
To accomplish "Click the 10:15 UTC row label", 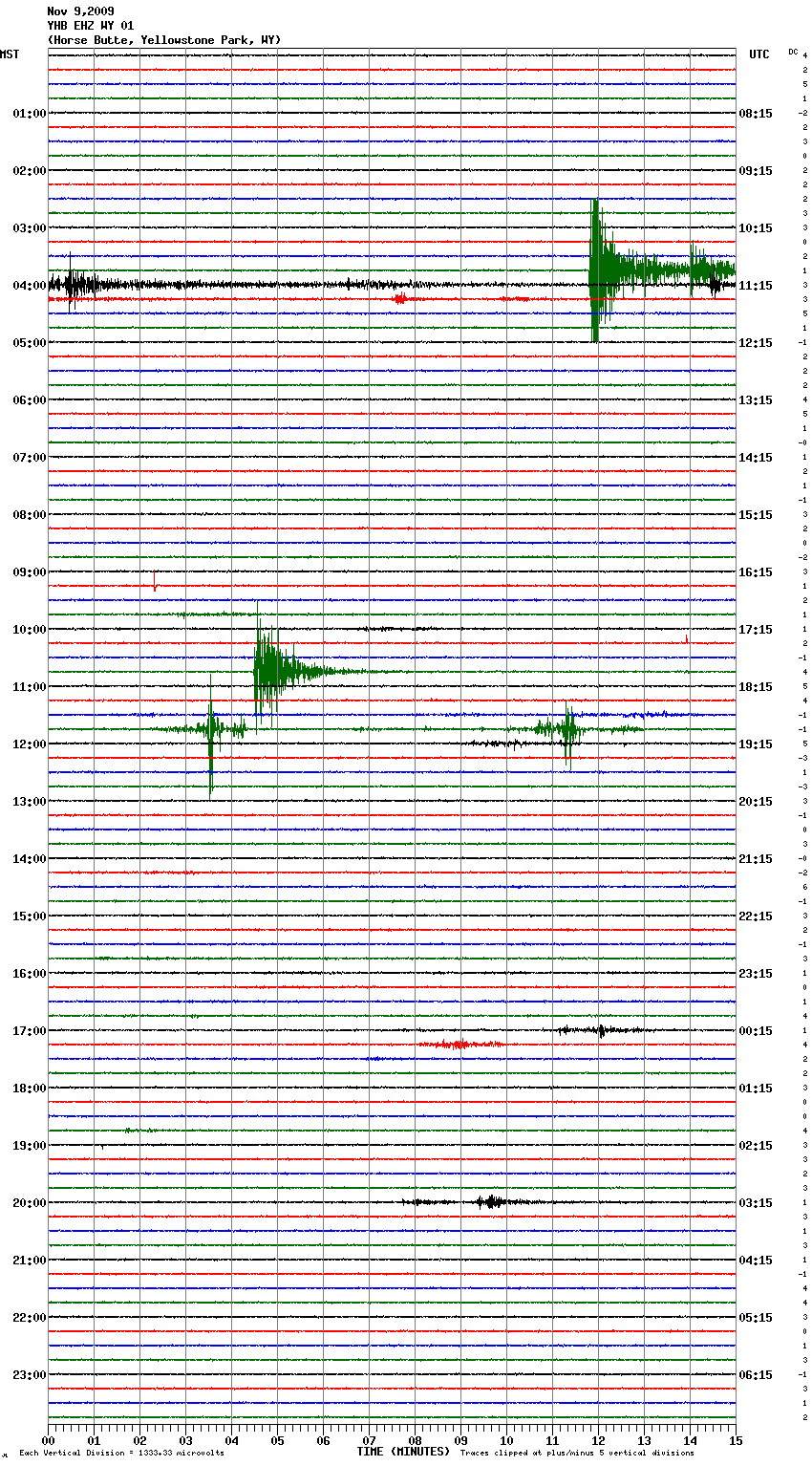I will pyautogui.click(x=756, y=228).
